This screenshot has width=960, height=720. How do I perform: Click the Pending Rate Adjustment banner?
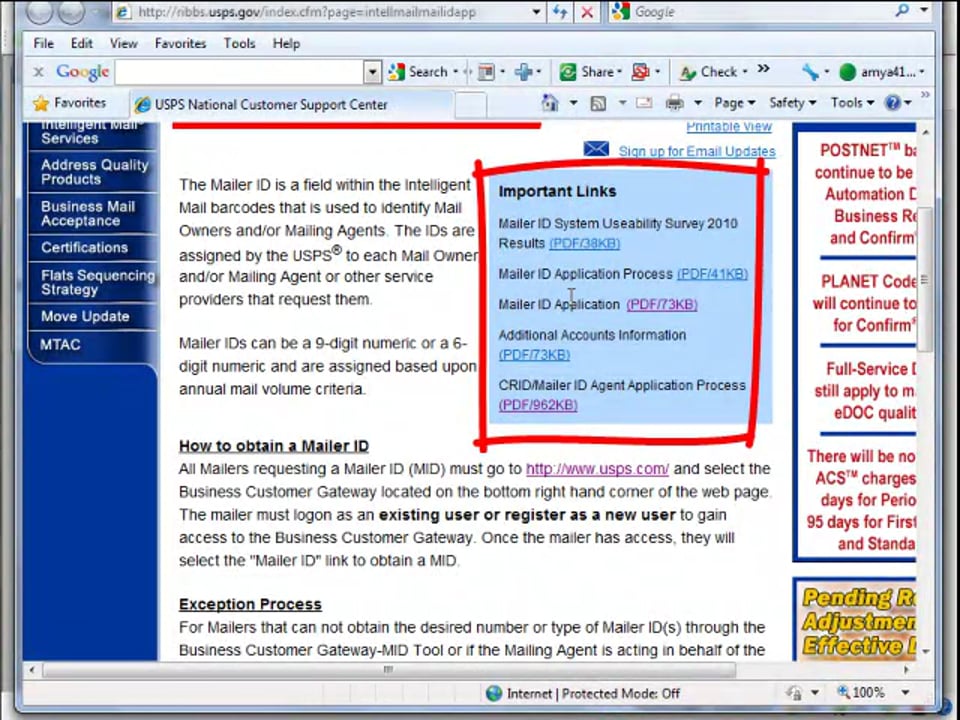click(x=855, y=620)
